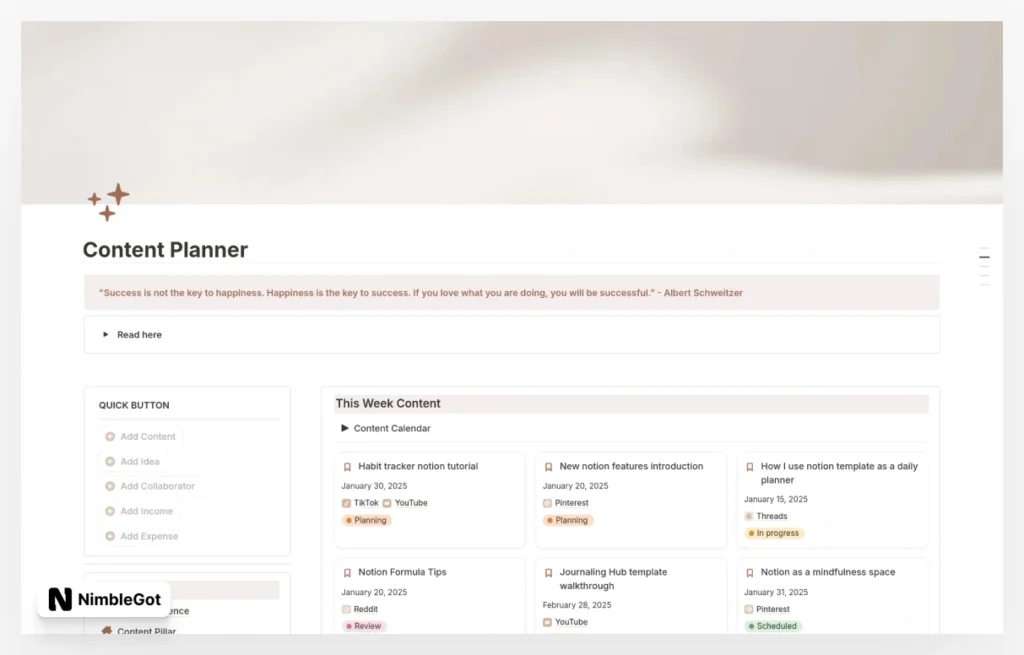Click the TikTok platform icon on Habit tracker card
Screen dimensions: 1024x655
(x=346, y=503)
